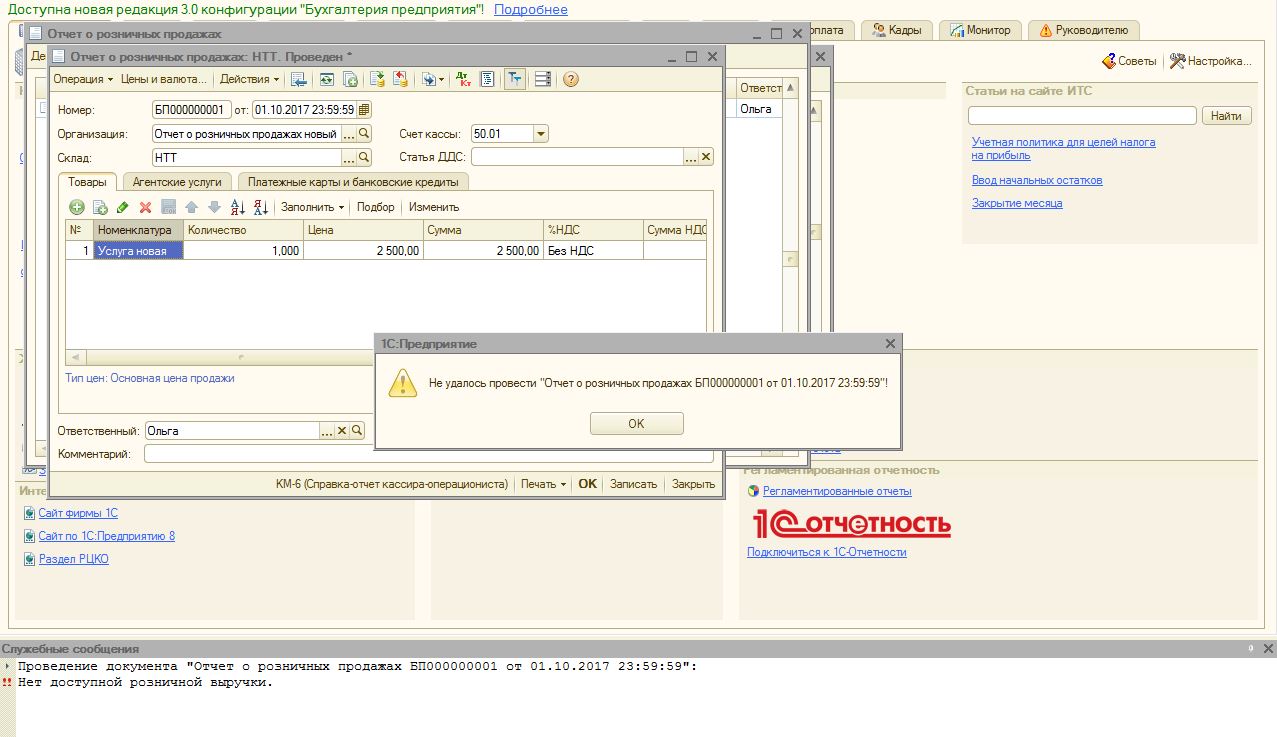Screen dimensions: 1277x737
Task: Switch to the Товары tab
Action: pos(87,181)
